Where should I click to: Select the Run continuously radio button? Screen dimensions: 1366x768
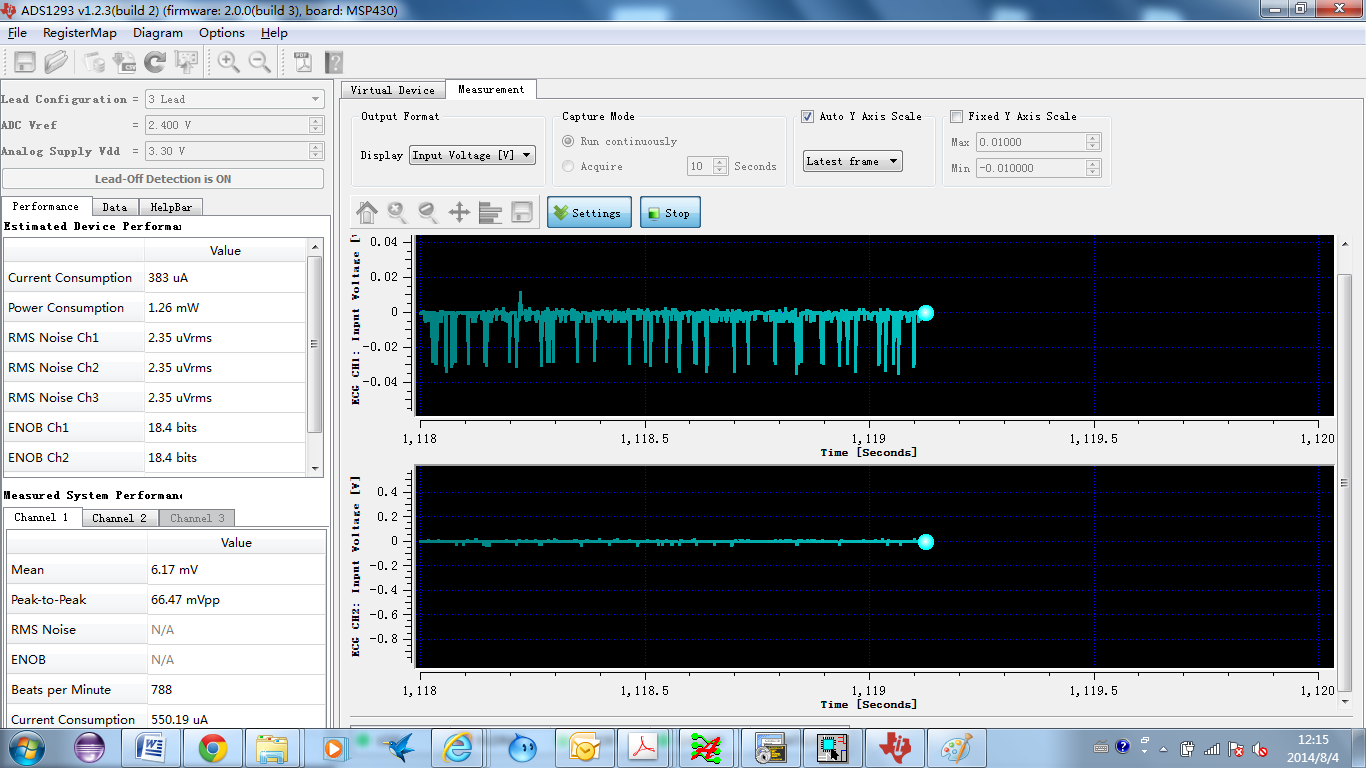point(569,141)
